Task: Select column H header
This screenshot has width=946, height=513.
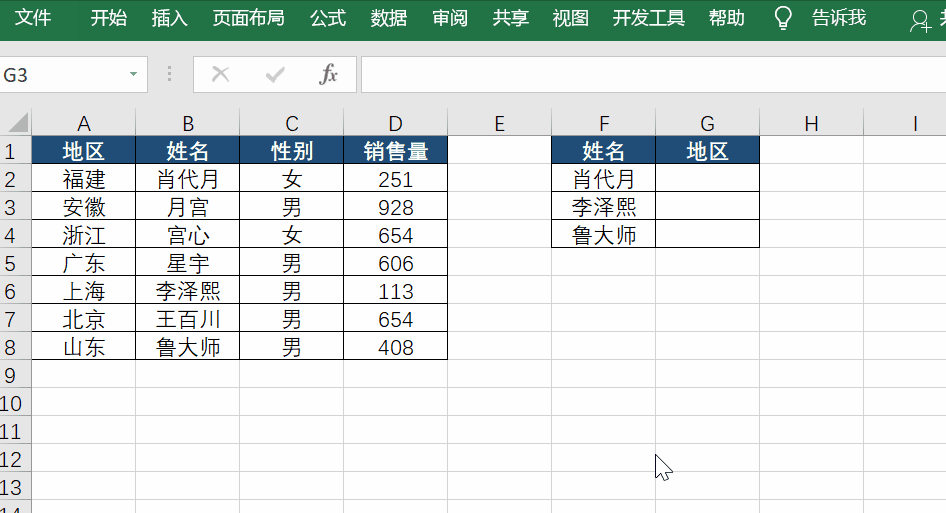Action: tap(811, 123)
